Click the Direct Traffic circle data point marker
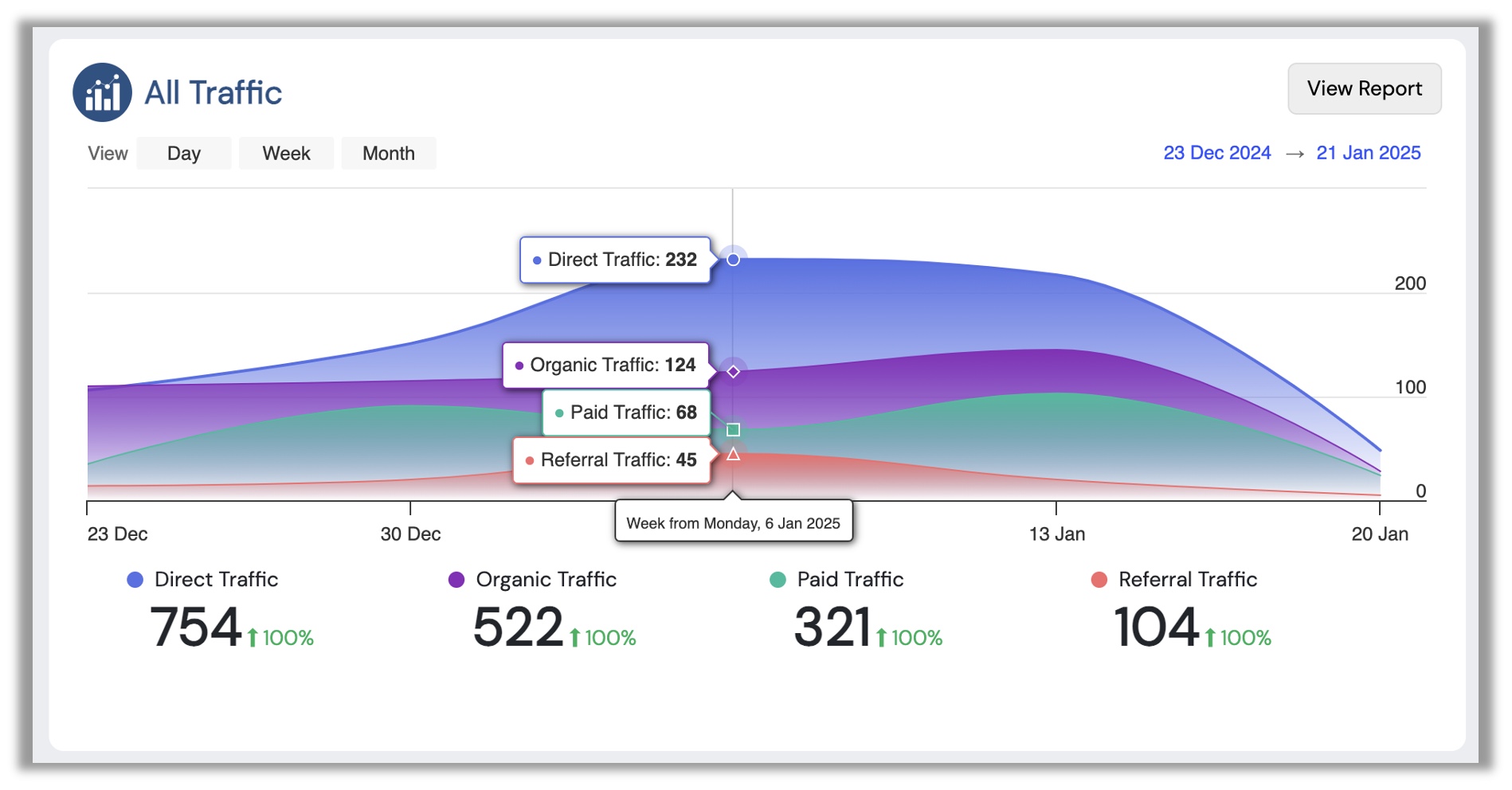This screenshot has width=1512, height=790. tap(733, 260)
